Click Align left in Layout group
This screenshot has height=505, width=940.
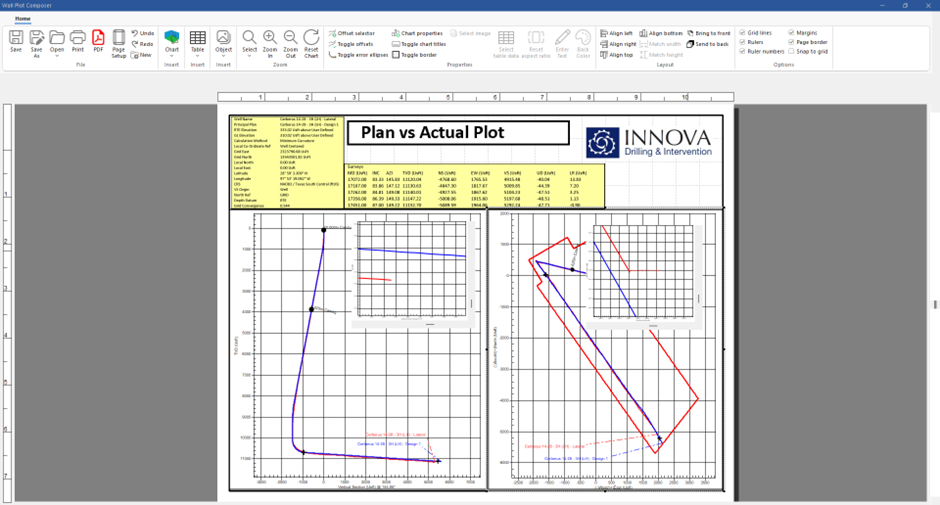tap(617, 33)
